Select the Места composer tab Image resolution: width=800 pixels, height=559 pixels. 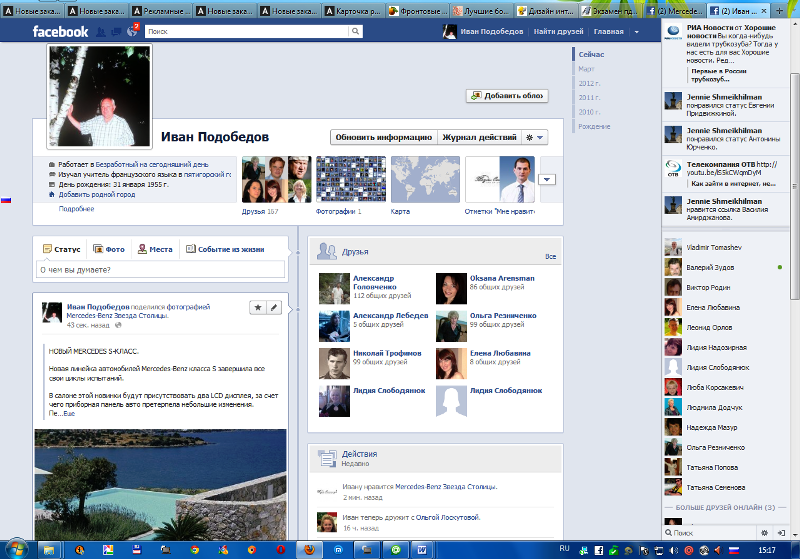click(155, 249)
